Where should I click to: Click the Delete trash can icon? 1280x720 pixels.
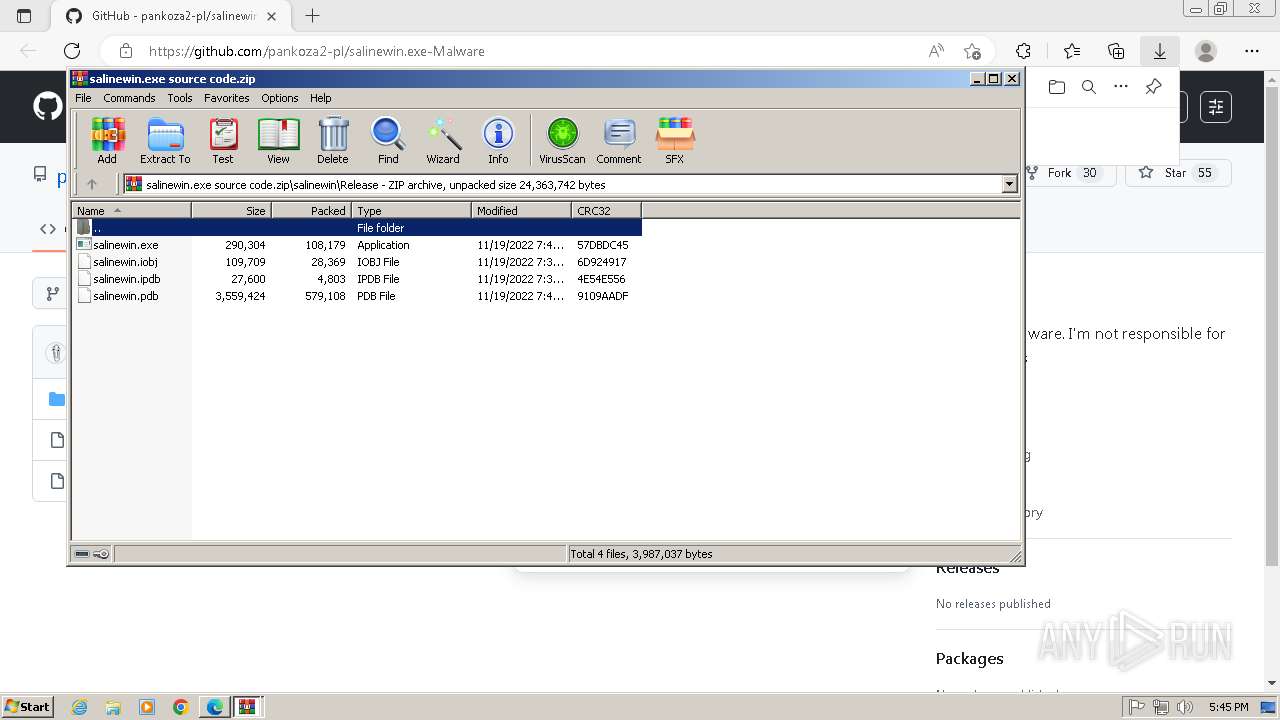click(x=333, y=141)
